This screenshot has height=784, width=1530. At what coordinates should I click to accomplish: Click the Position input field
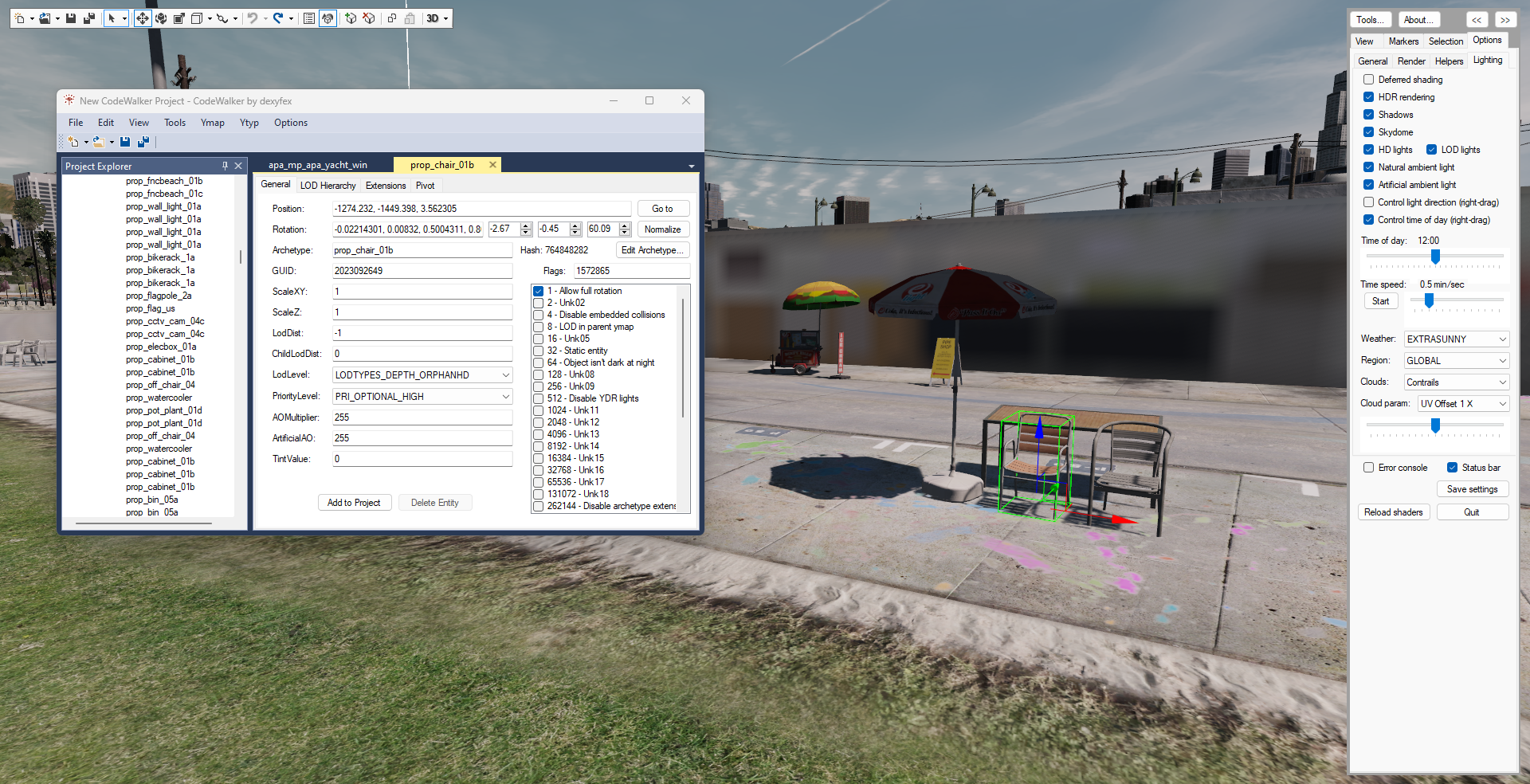coord(481,209)
